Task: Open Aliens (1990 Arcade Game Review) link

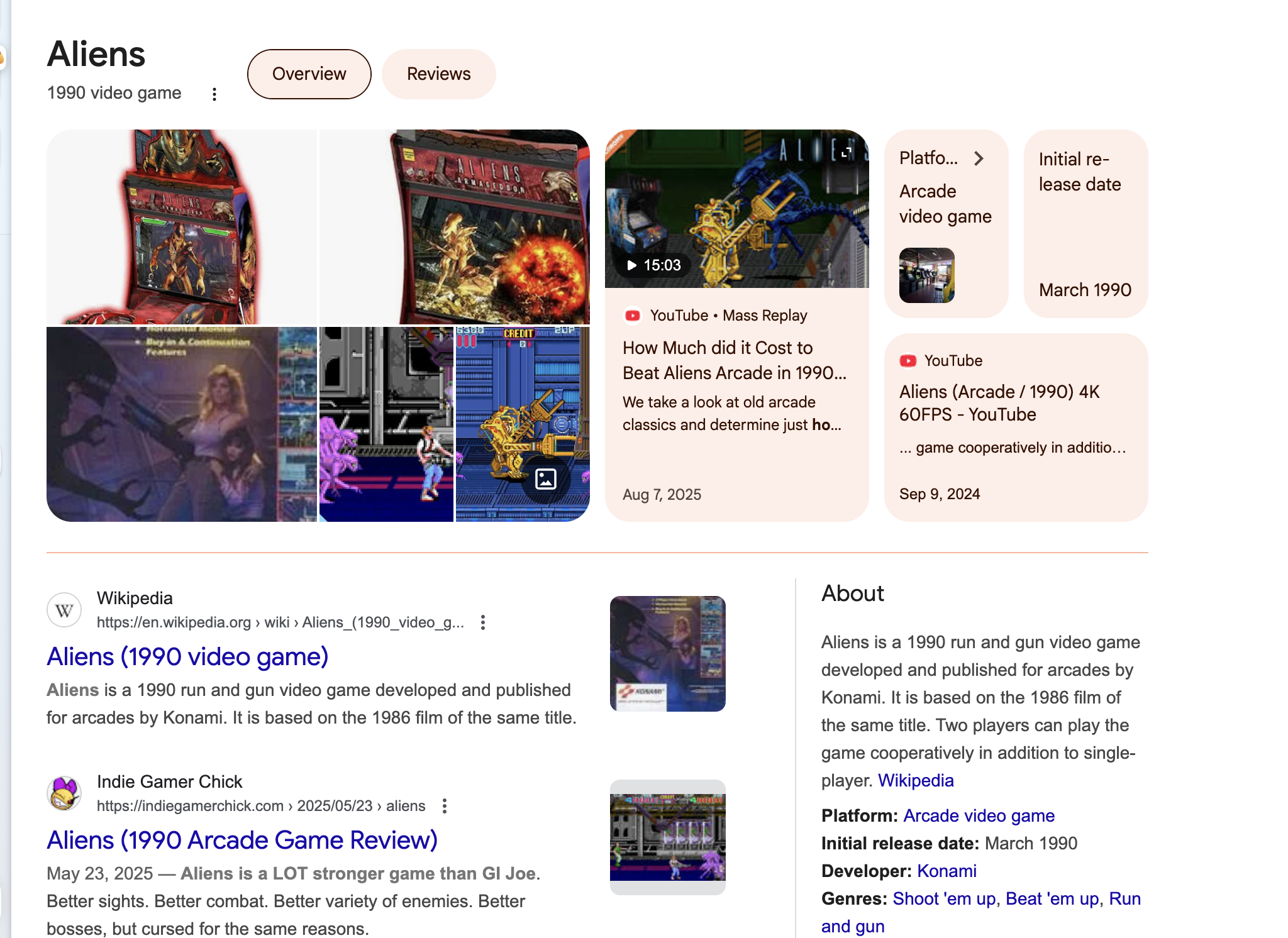Action: [242, 840]
